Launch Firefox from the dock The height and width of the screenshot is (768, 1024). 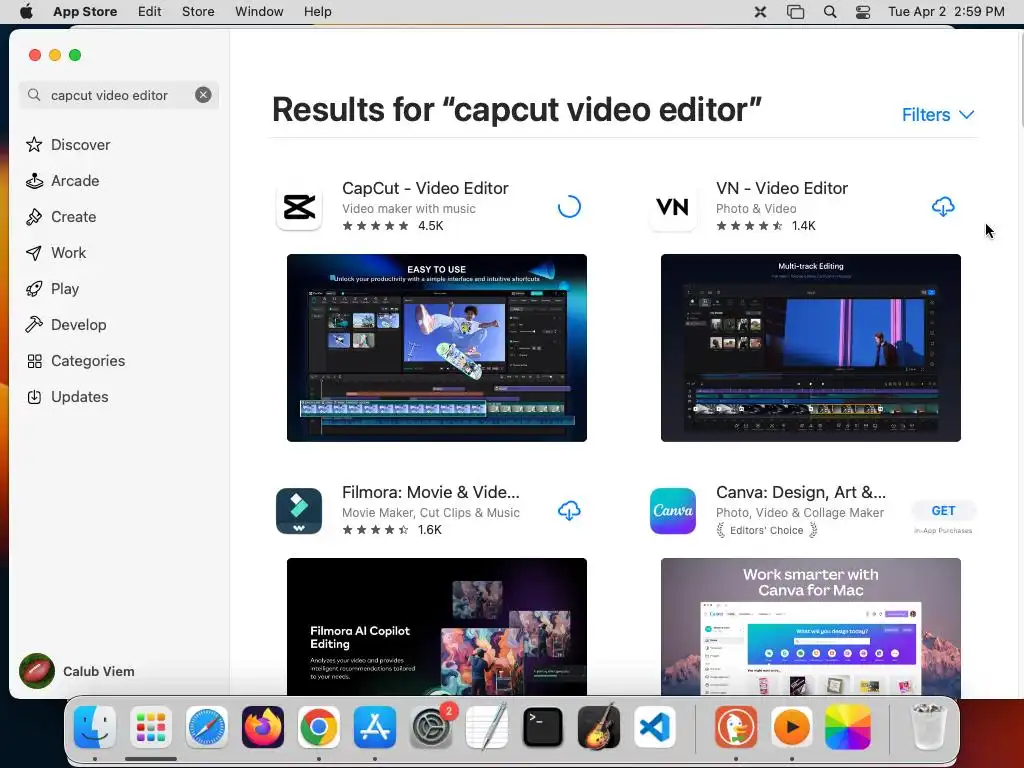pos(263,727)
